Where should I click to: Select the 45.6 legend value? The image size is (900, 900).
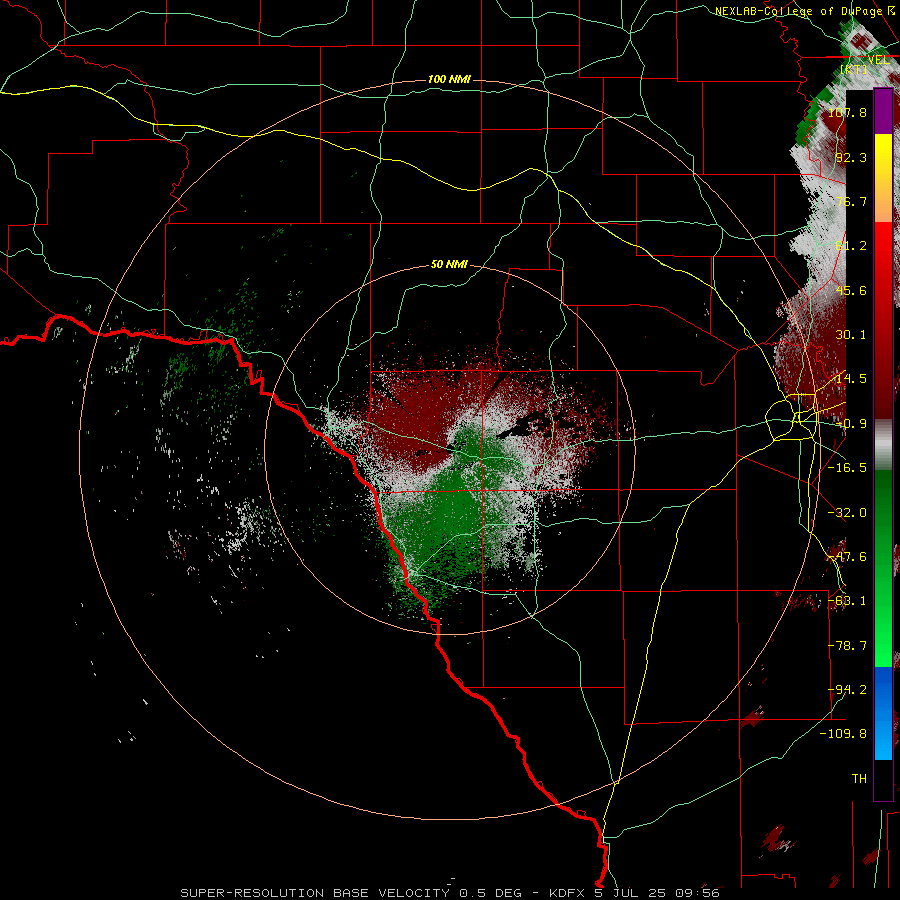(x=851, y=290)
